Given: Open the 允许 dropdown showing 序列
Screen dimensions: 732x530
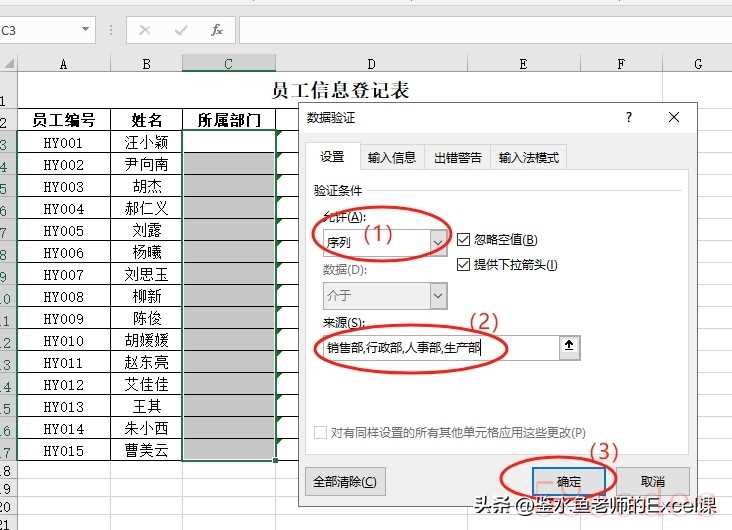Looking at the screenshot, I should coord(437,242).
